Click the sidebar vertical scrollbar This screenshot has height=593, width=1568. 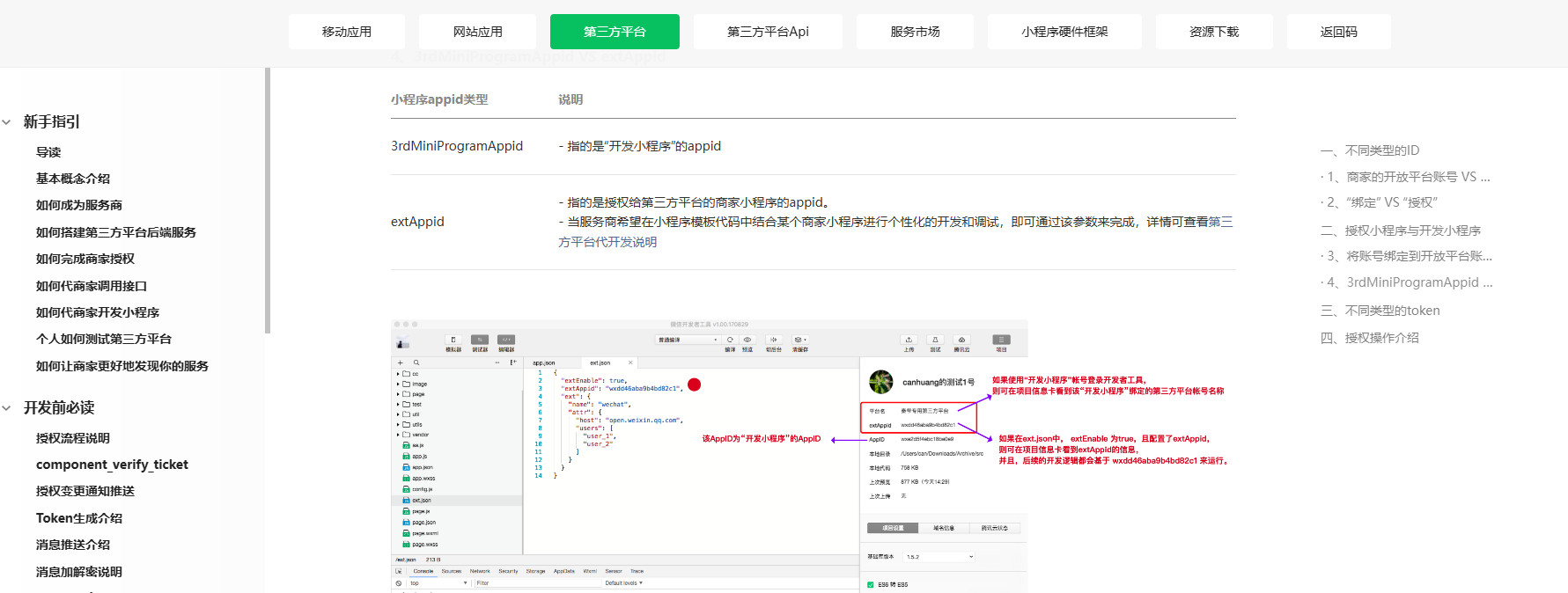tap(268, 201)
